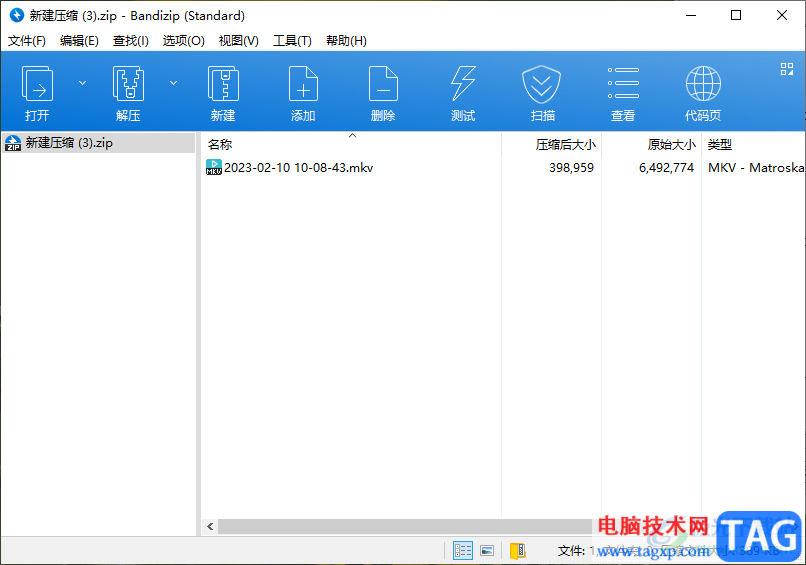Click the compressed size value 398,959
Viewport: 806px width, 565px height.
(x=571, y=168)
